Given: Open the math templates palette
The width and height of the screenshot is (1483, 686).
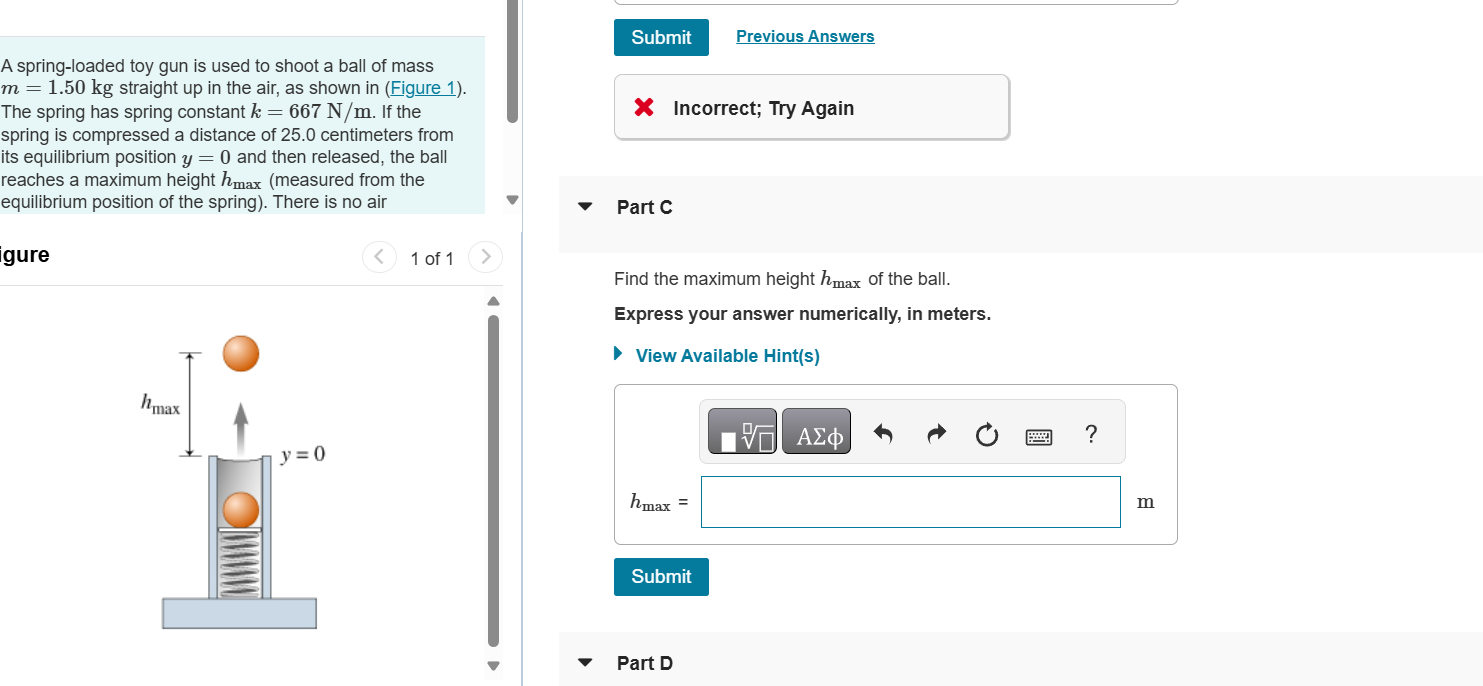Looking at the screenshot, I should coord(743,432).
